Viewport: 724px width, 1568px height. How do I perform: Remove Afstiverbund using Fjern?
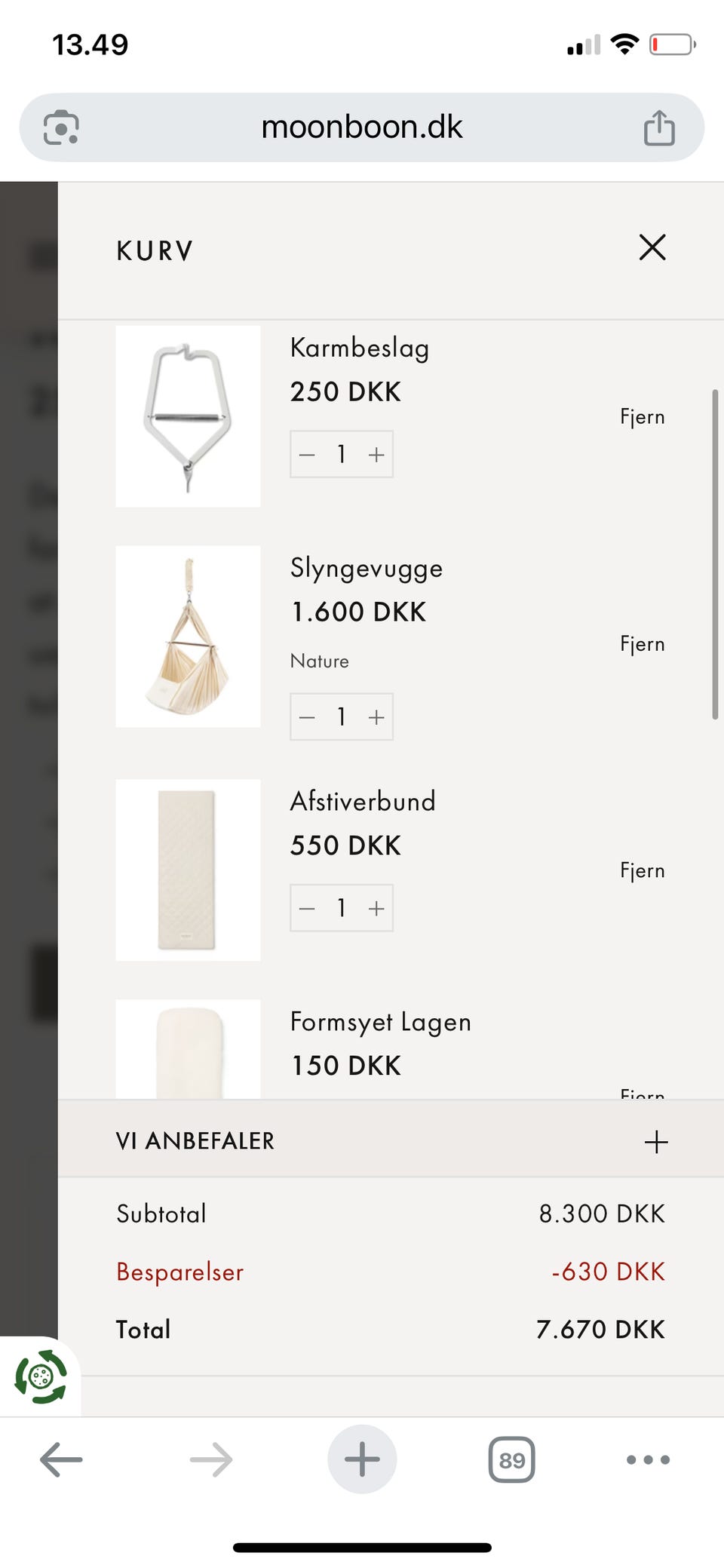(642, 870)
